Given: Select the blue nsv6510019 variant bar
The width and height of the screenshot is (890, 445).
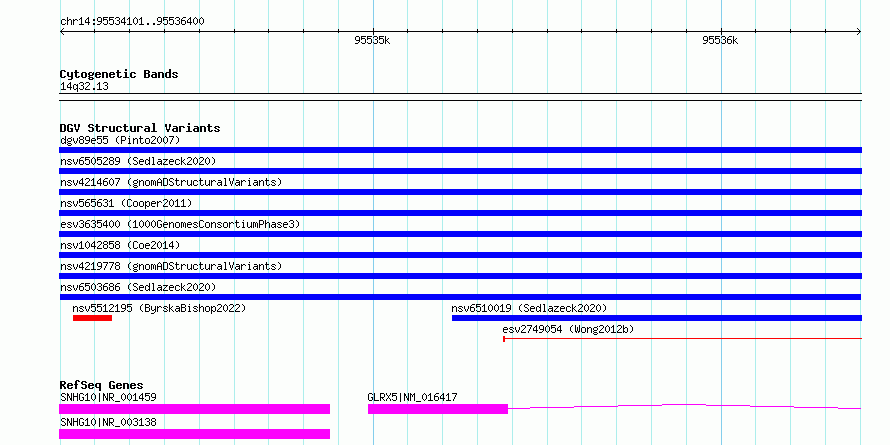Looking at the screenshot, I should [x=657, y=318].
